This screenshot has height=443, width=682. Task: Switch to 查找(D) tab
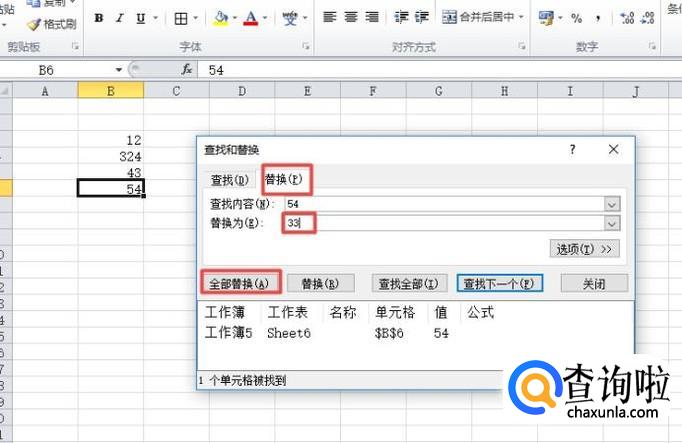pyautogui.click(x=230, y=180)
